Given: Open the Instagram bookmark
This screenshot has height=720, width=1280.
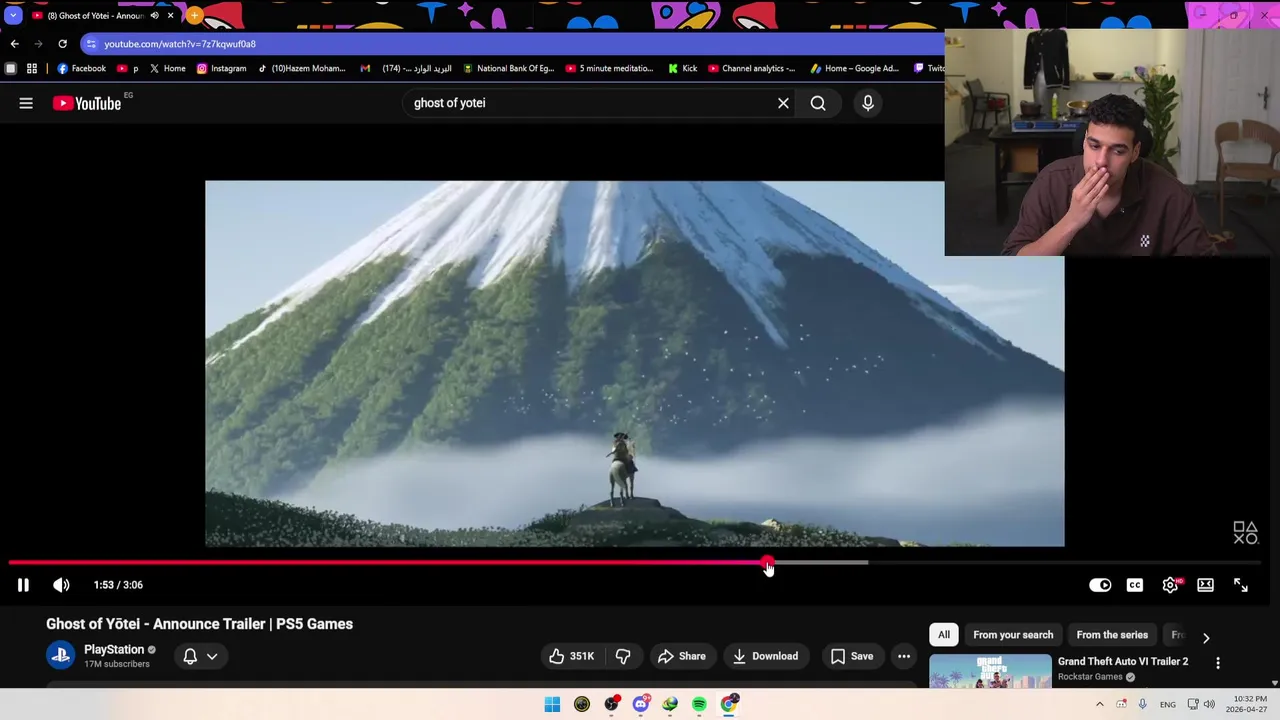Looking at the screenshot, I should click(x=221, y=68).
